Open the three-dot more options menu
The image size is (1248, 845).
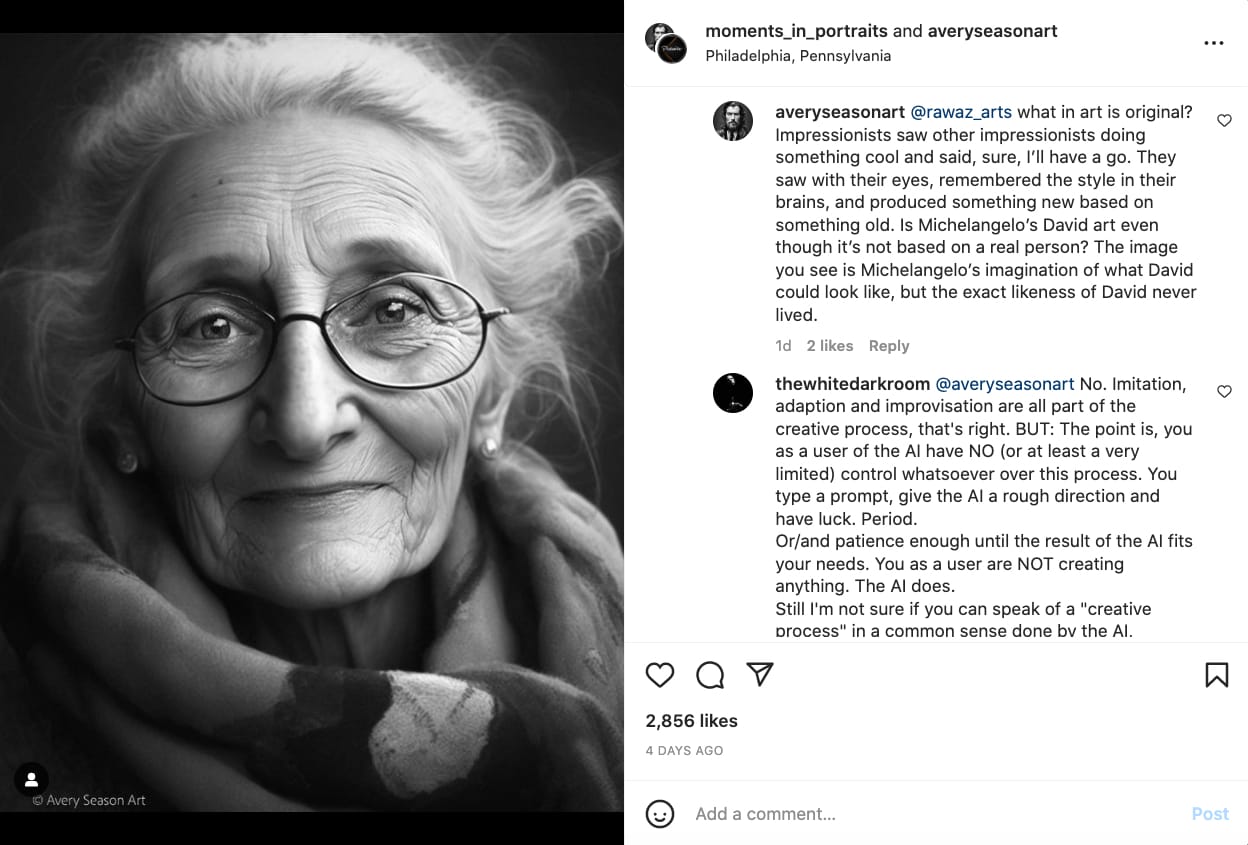point(1214,43)
